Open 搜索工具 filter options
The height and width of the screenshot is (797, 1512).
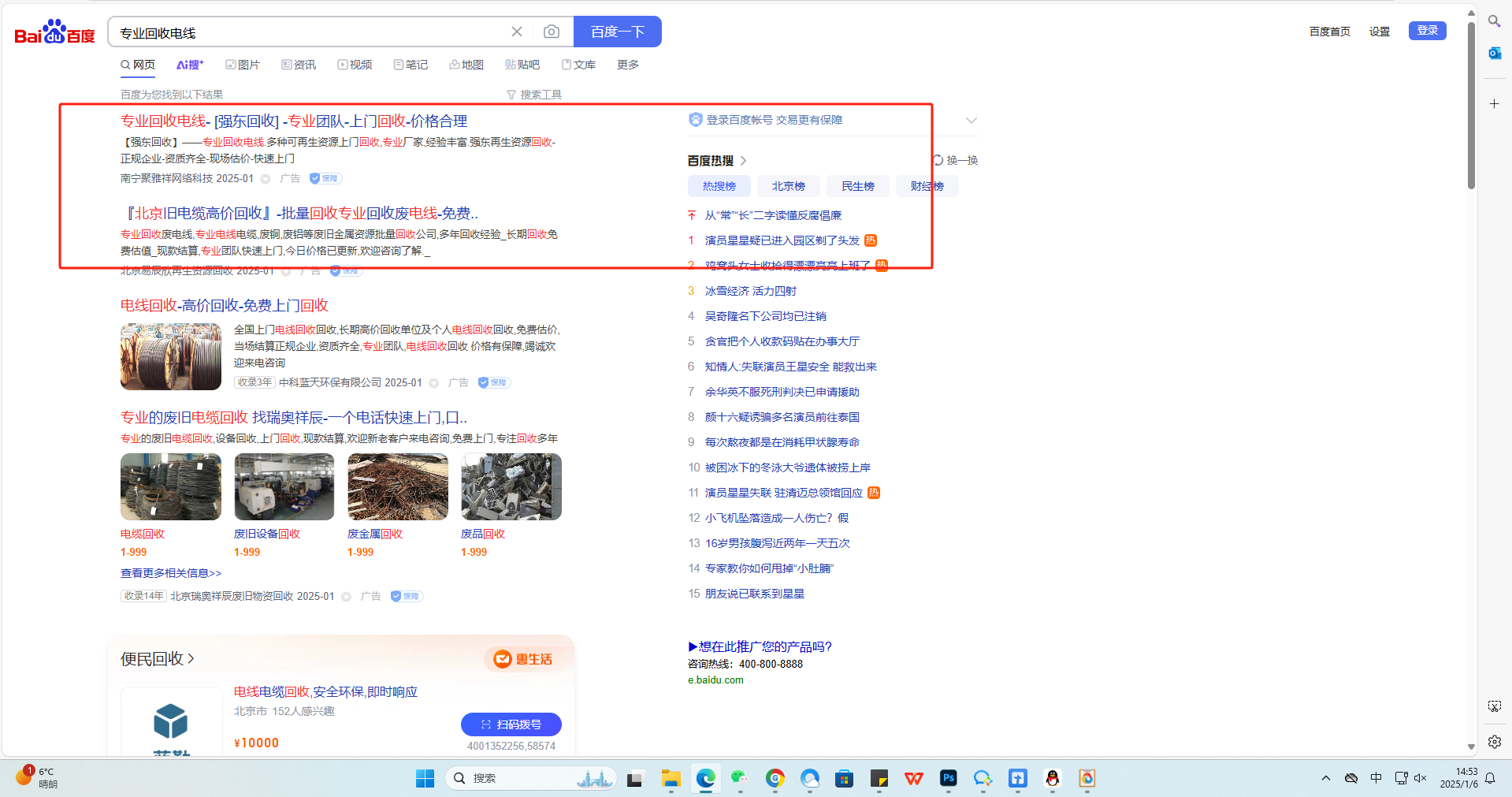tap(534, 95)
